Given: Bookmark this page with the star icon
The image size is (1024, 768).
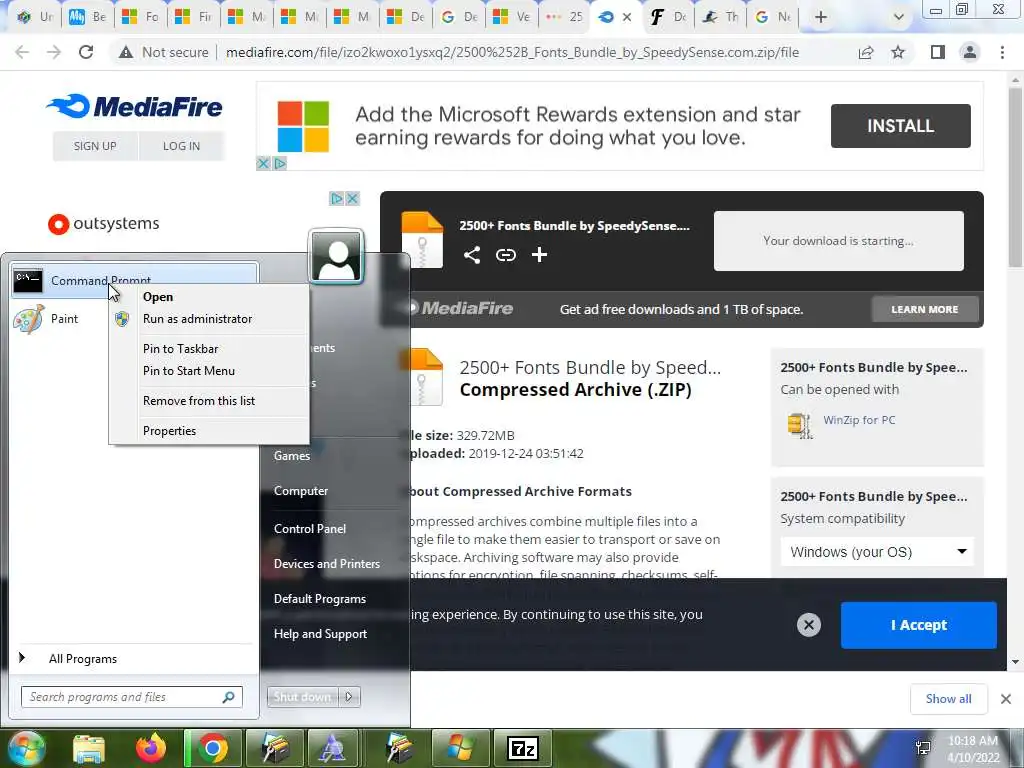Looking at the screenshot, I should pos(898,52).
